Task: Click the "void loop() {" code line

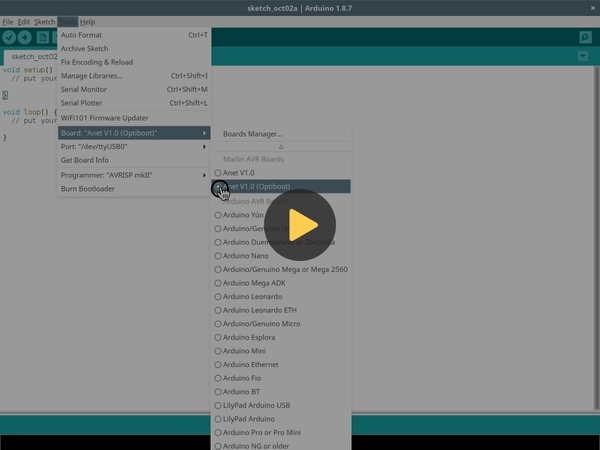Action: tap(30, 112)
